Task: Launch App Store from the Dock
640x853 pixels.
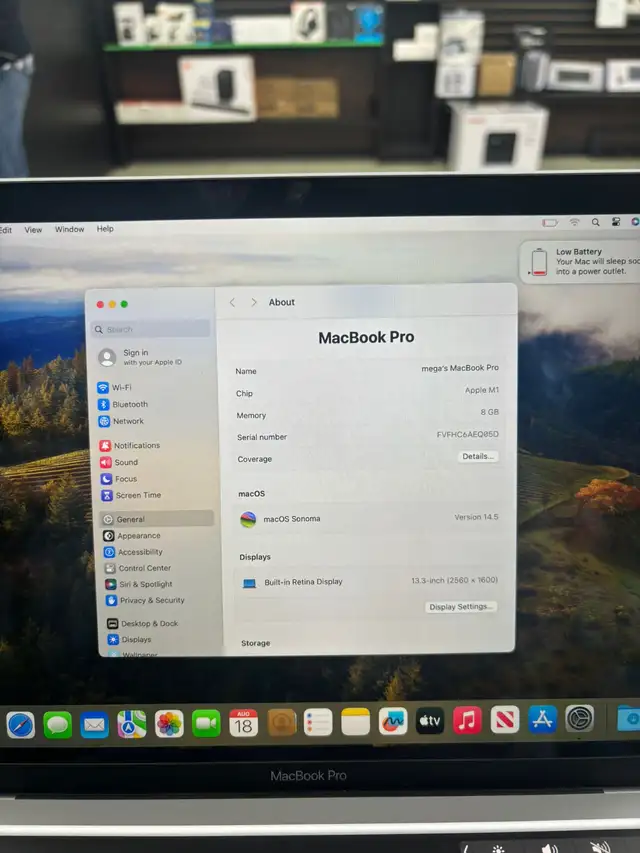Action: pos(543,719)
